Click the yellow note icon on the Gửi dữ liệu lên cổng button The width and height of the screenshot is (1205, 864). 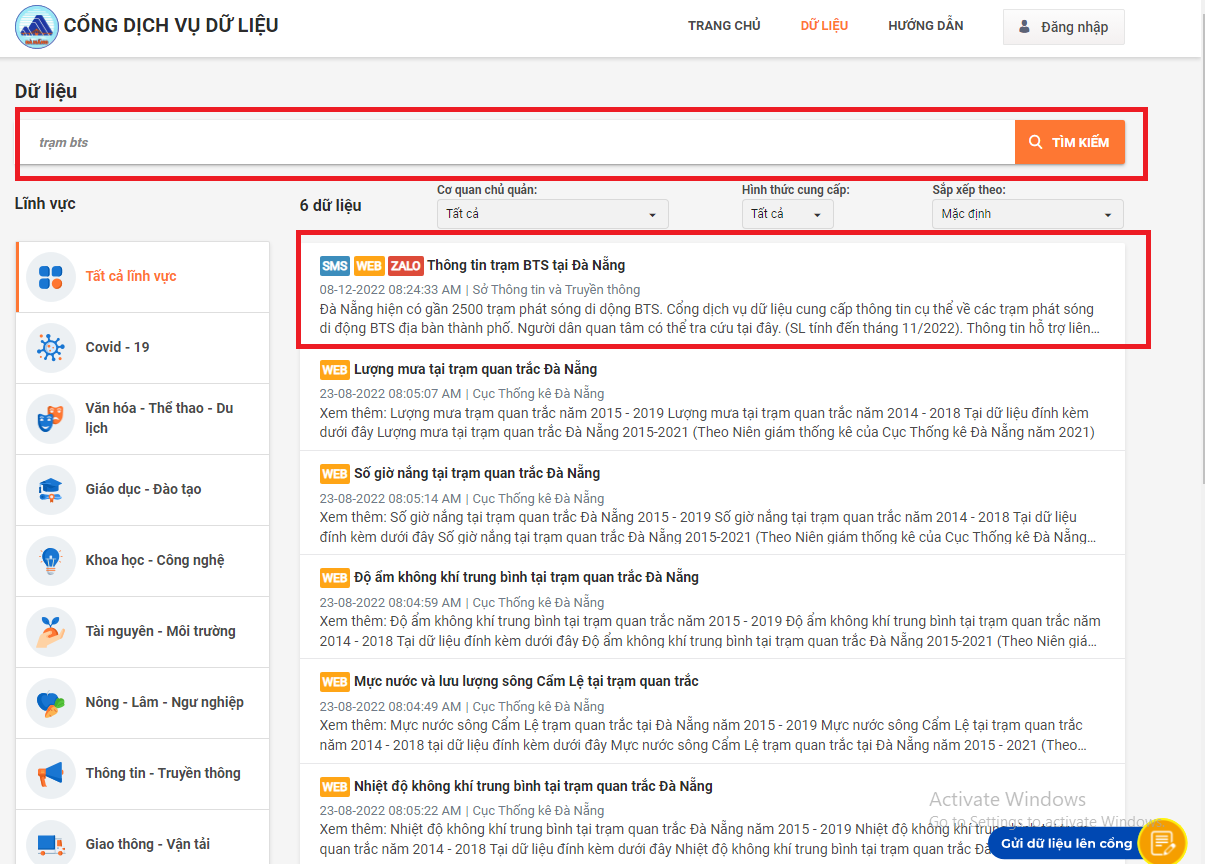click(1162, 842)
